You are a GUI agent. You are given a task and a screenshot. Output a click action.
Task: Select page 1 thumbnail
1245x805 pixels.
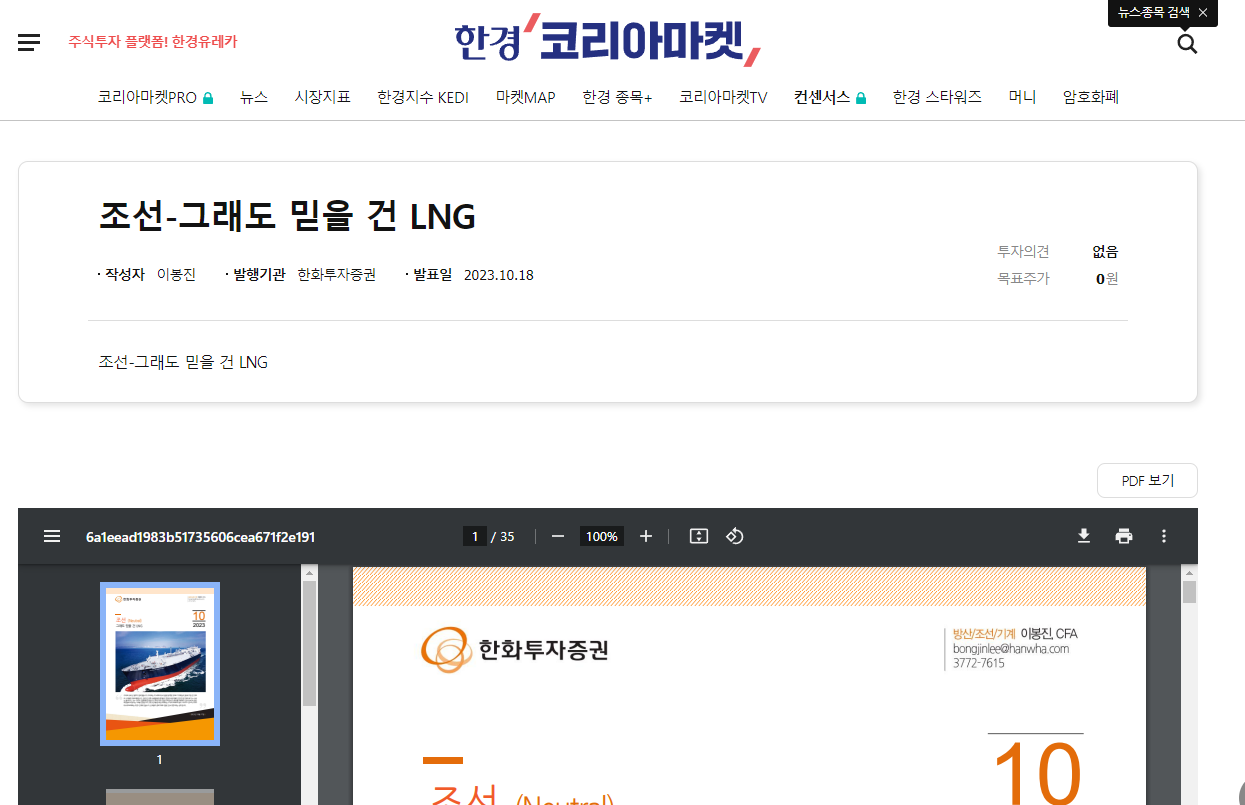160,664
